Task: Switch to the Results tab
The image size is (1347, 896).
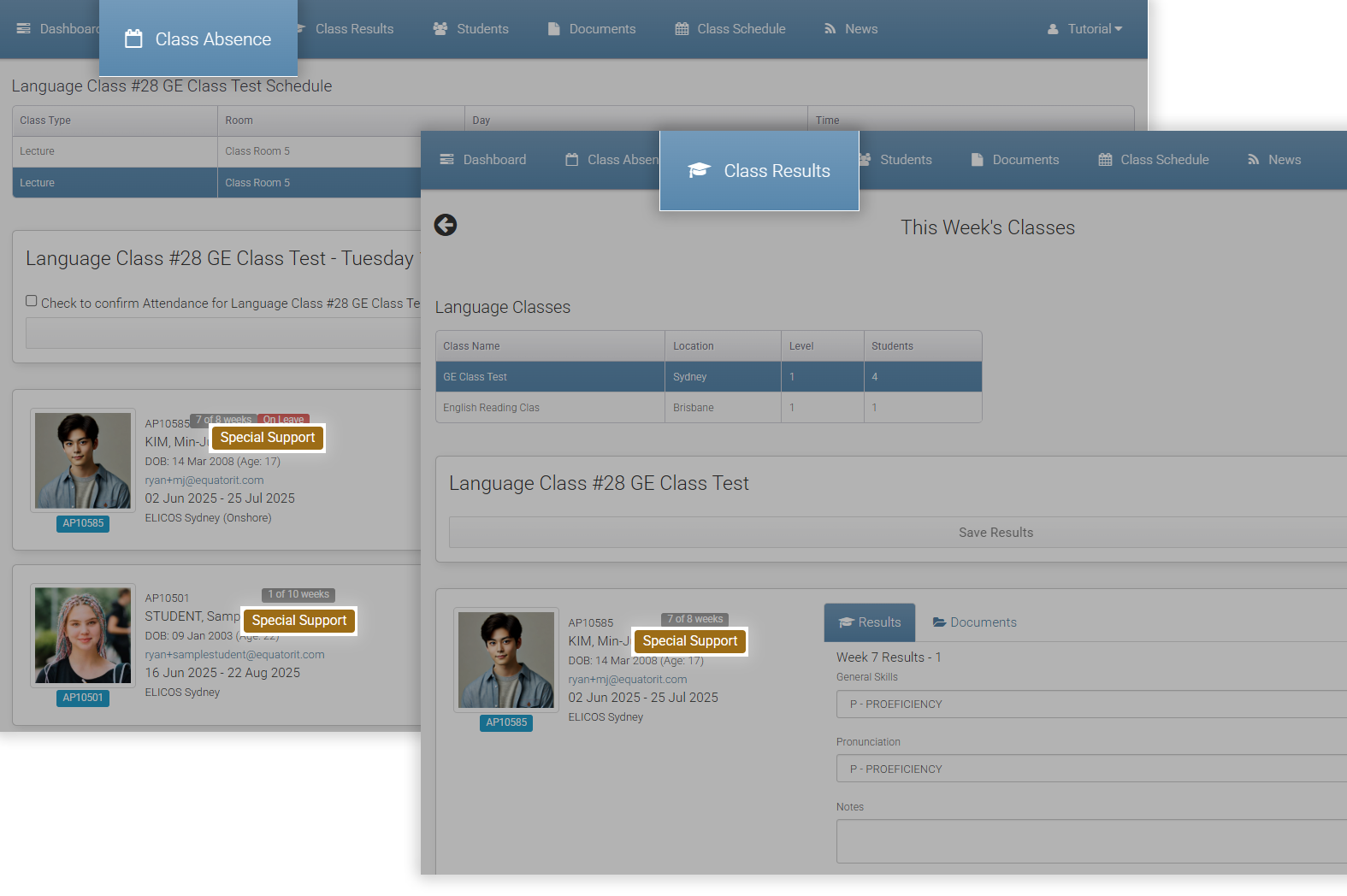Action: 869,622
